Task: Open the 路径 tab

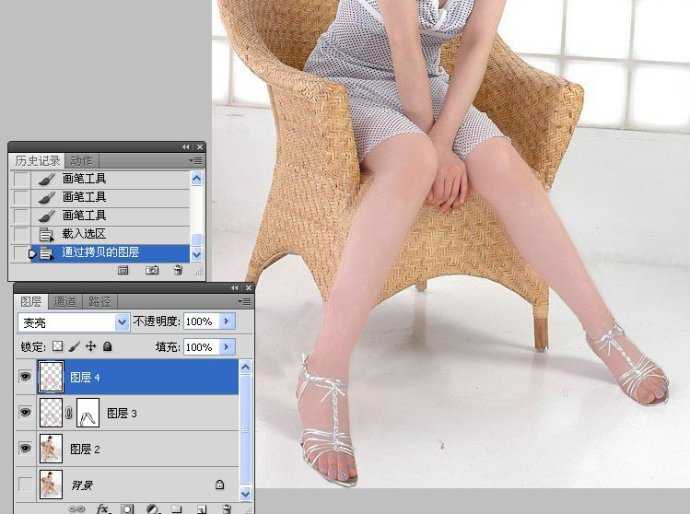Action: [100, 301]
